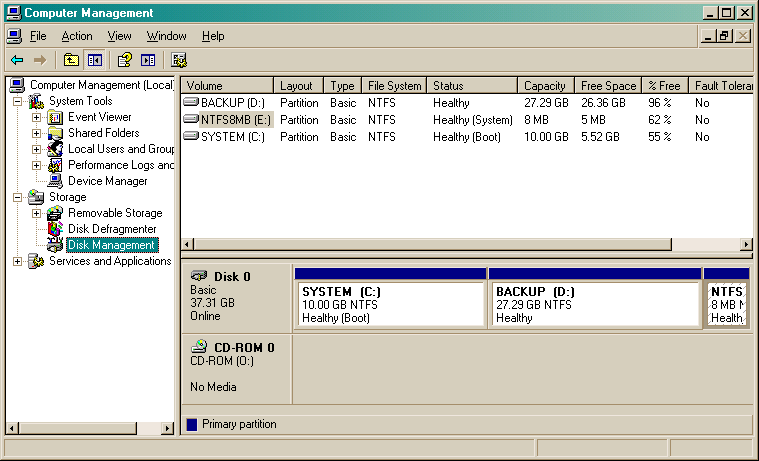Select the Device Manager icon in tree
This screenshot has height=461, width=759.
[56, 181]
